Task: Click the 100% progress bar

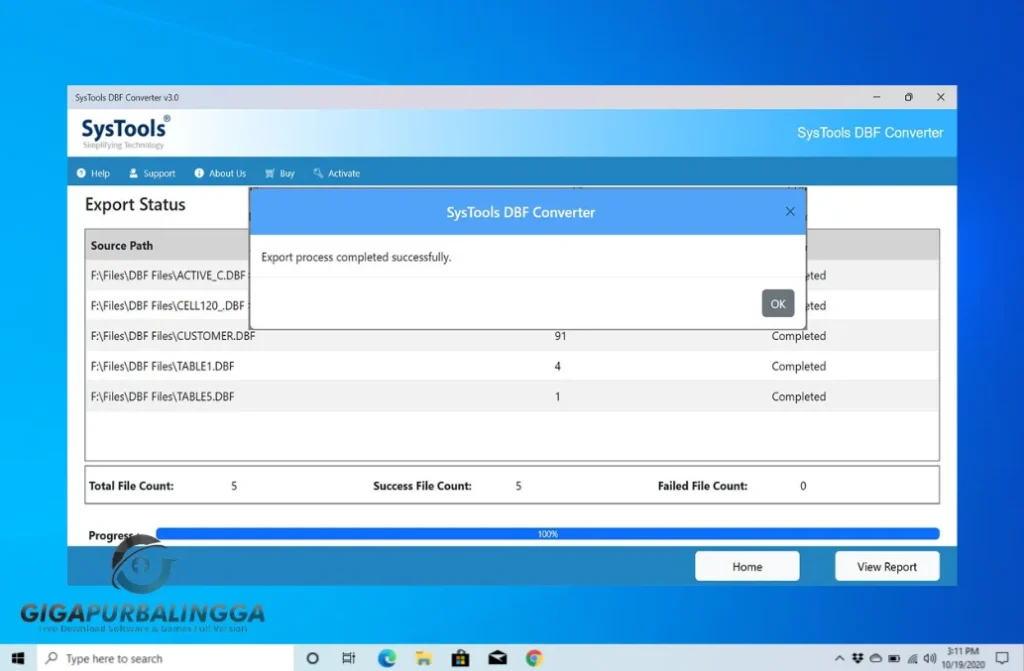Action: pyautogui.click(x=548, y=533)
